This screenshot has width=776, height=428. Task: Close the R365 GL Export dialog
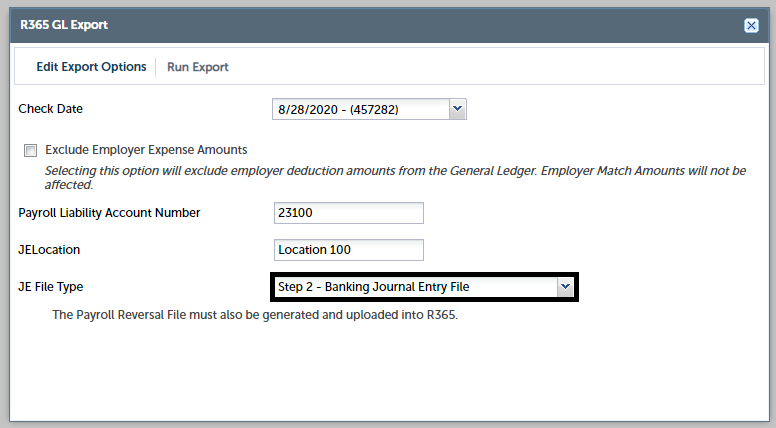click(x=751, y=25)
